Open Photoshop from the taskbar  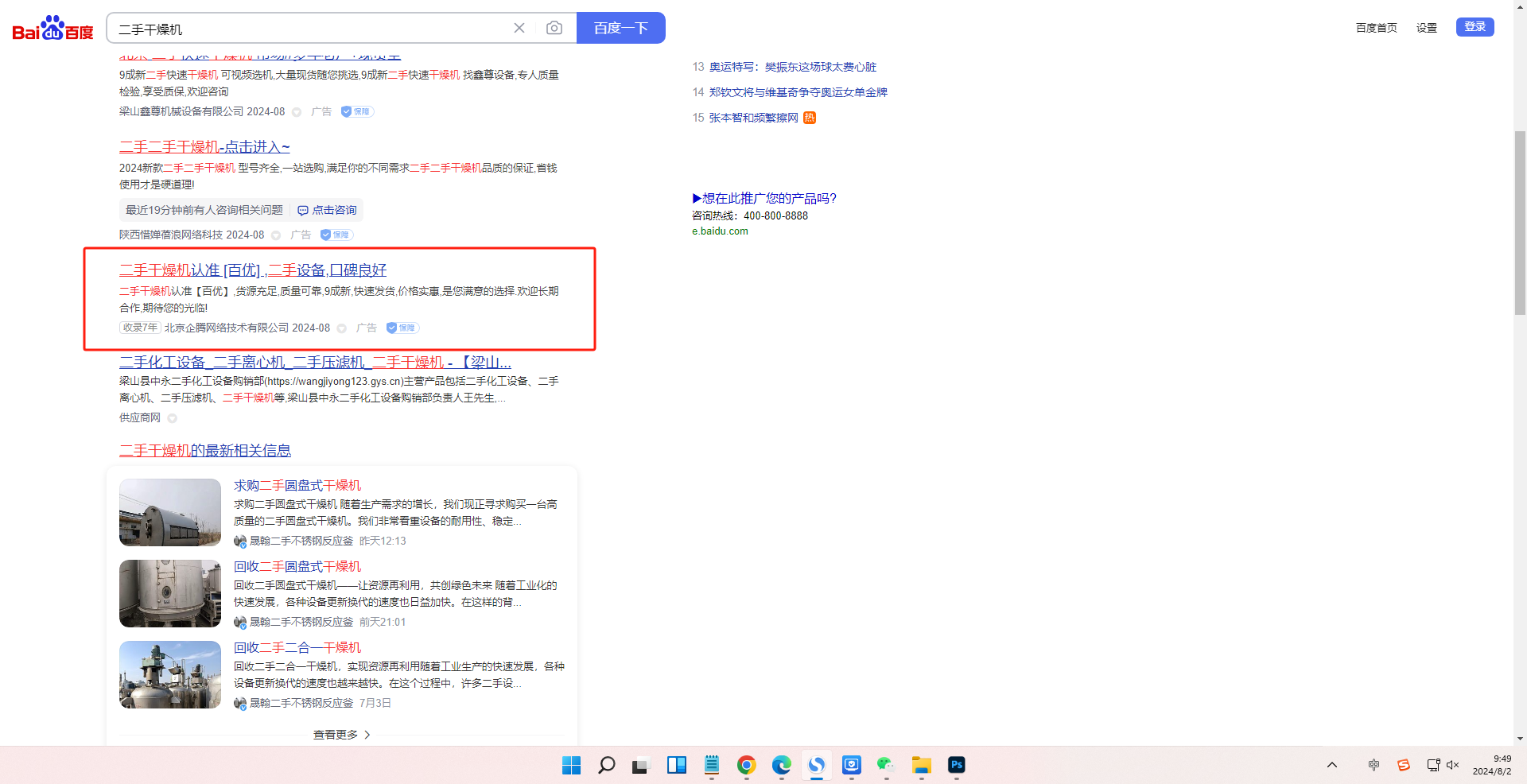pos(956,765)
